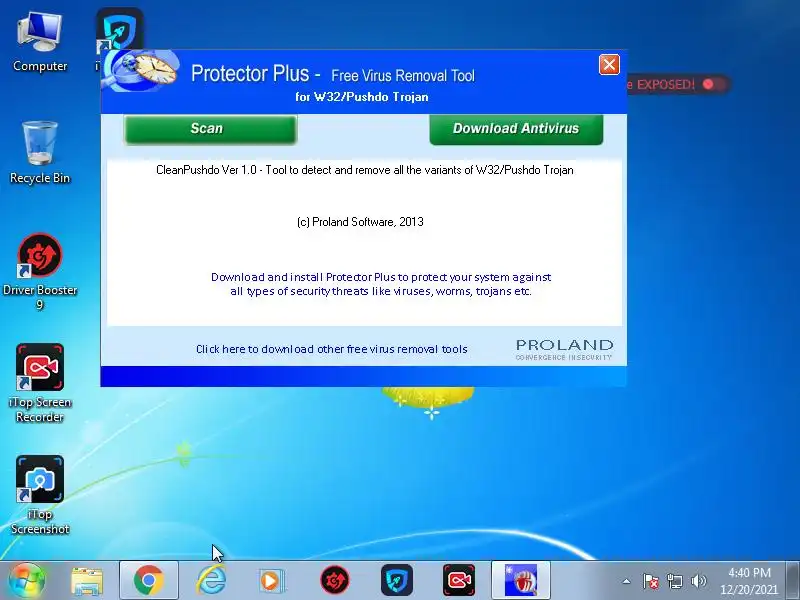Click the Show Desktop strip
800x600 pixels.
(792, 581)
